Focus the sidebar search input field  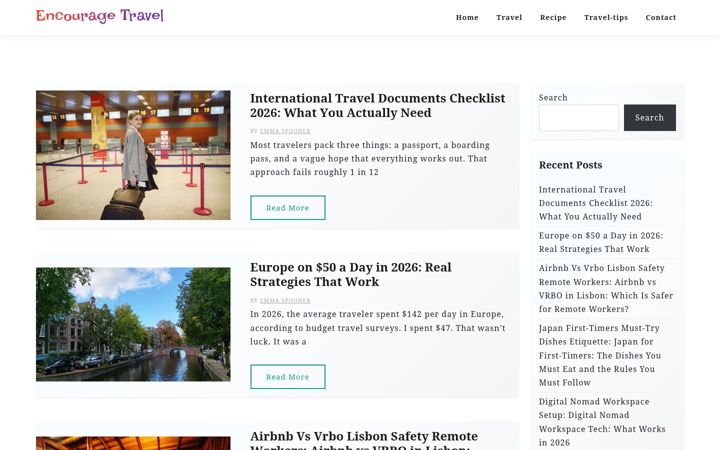pos(579,118)
